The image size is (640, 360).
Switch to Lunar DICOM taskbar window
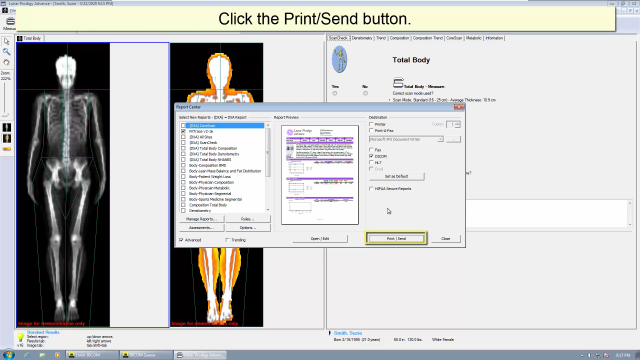click(x=93, y=355)
